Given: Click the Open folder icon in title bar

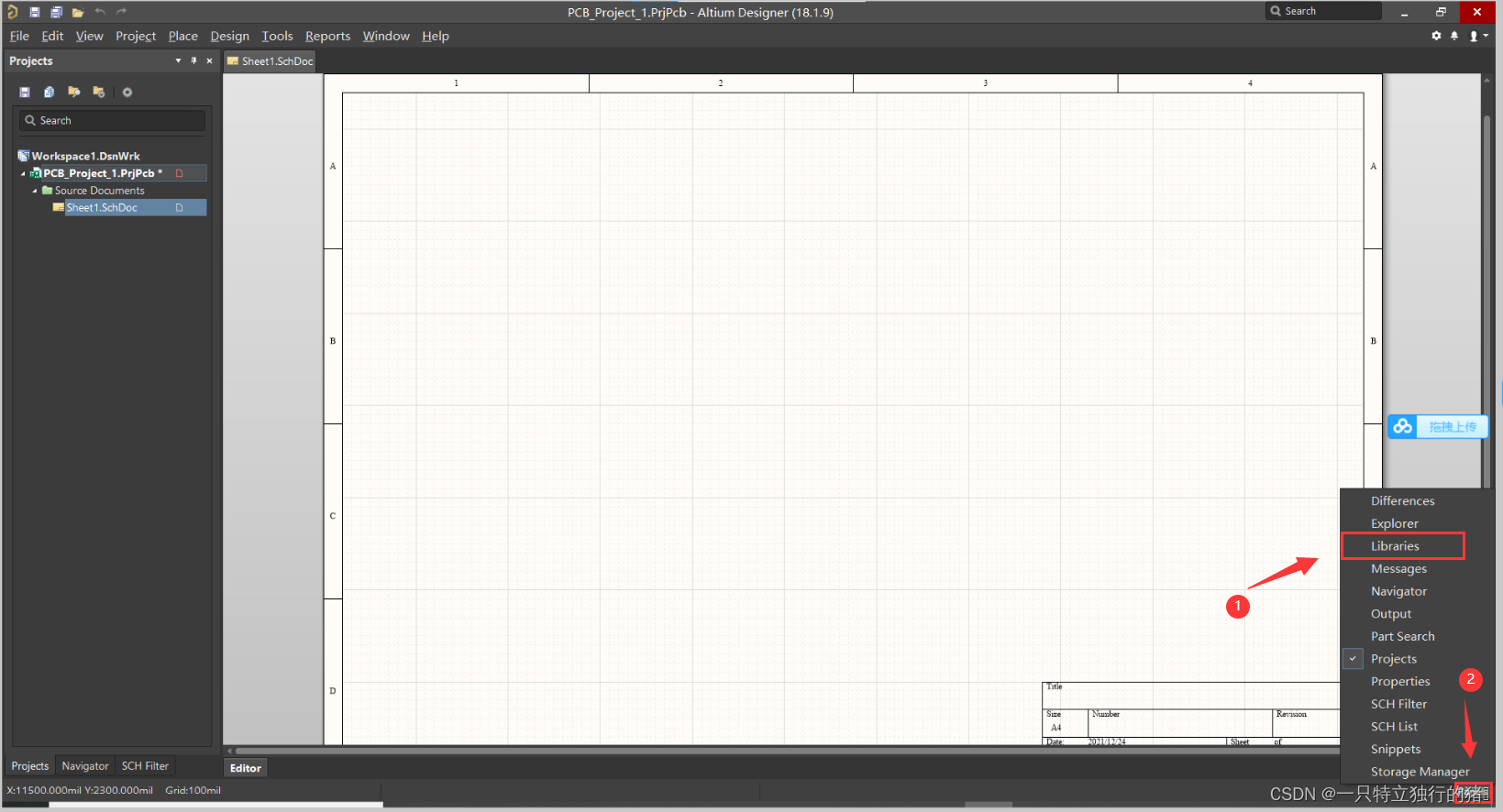Looking at the screenshot, I should point(78,12).
